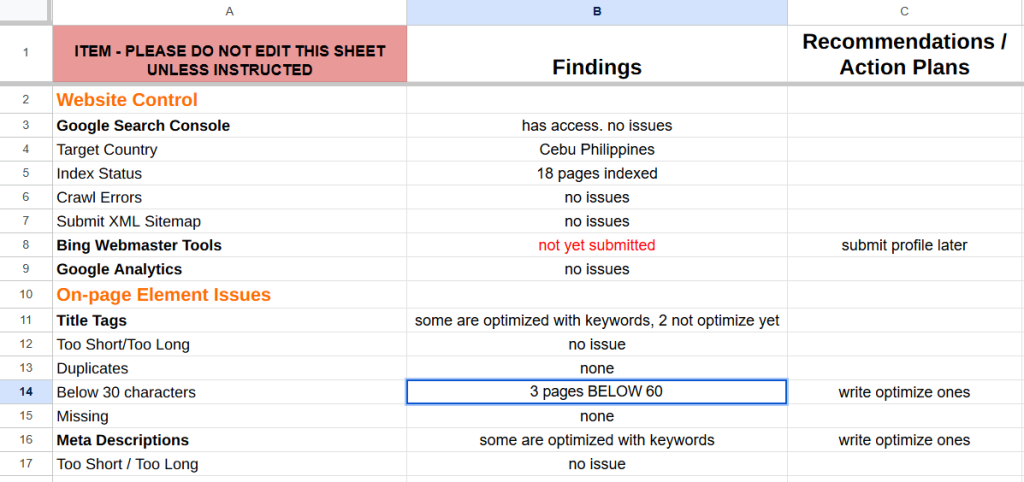Select the "submit profile later" cell
This screenshot has height=482, width=1024.
905,245
